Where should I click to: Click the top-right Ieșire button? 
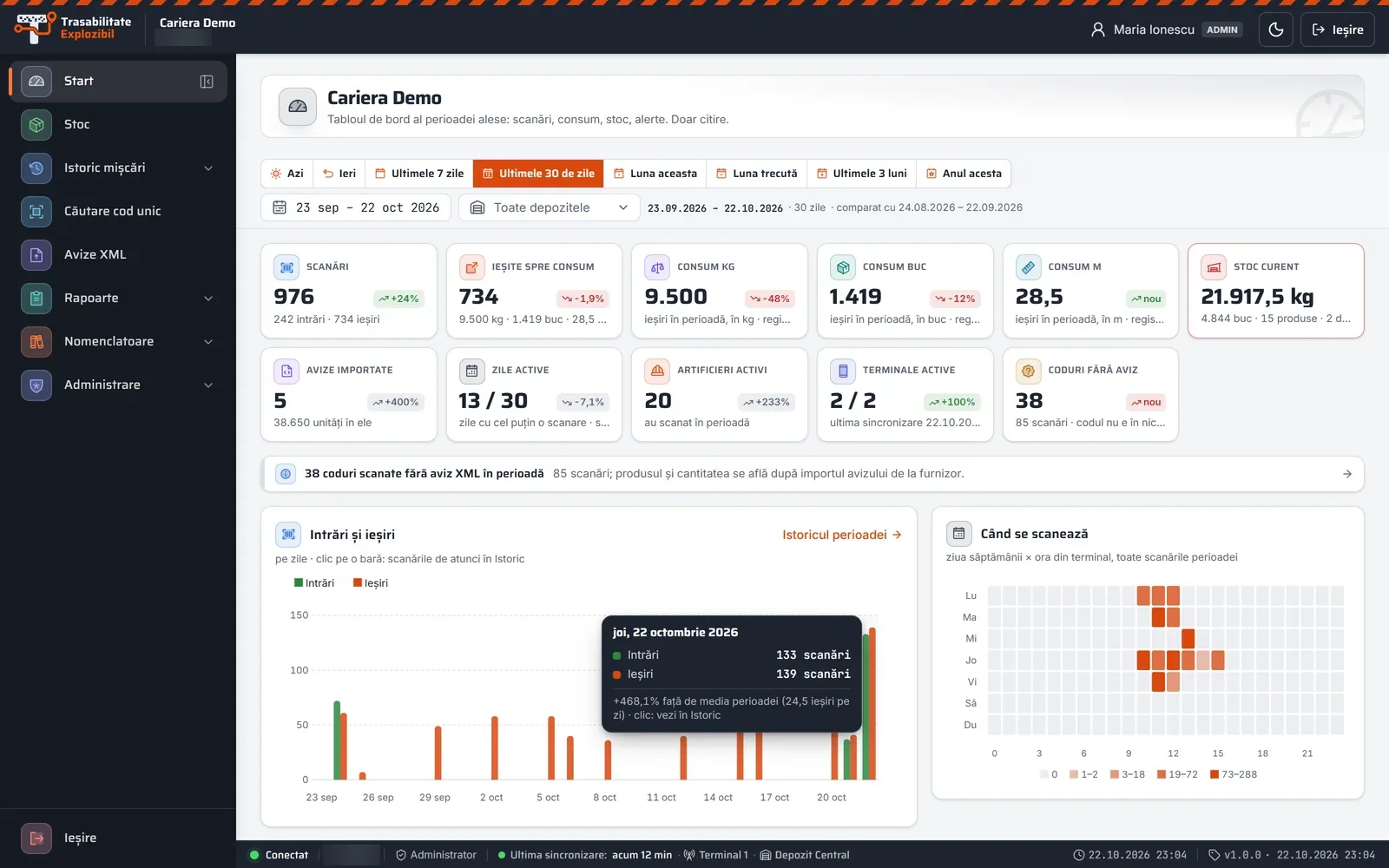tap(1337, 30)
